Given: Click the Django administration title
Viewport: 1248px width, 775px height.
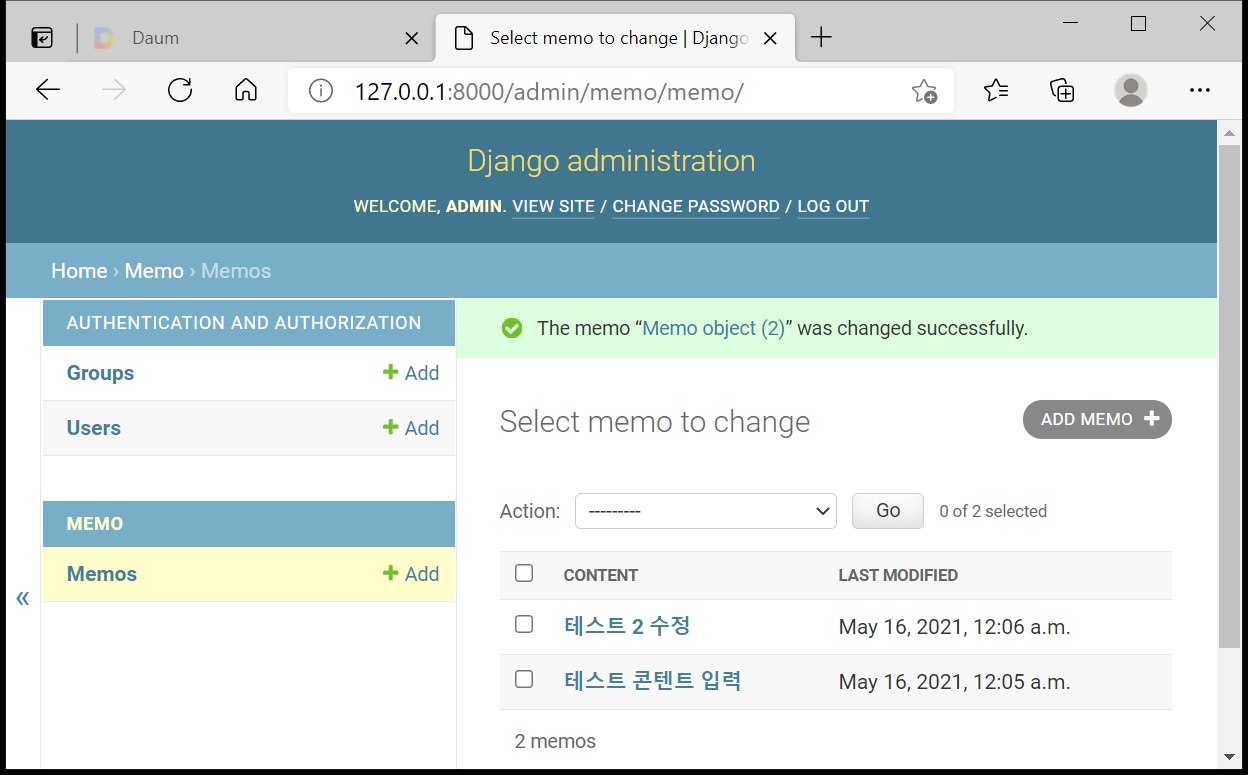Looking at the screenshot, I should tap(611, 161).
